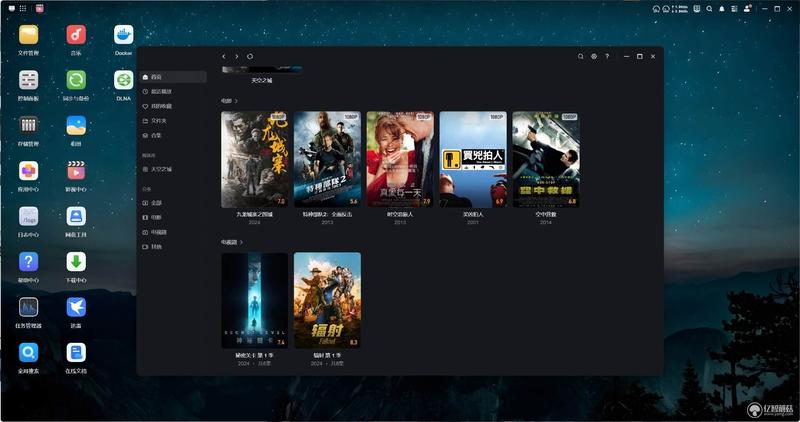Screen dimensions: 800x422
Task: Open the 全局搜索 global search icon
Action: pos(29,353)
